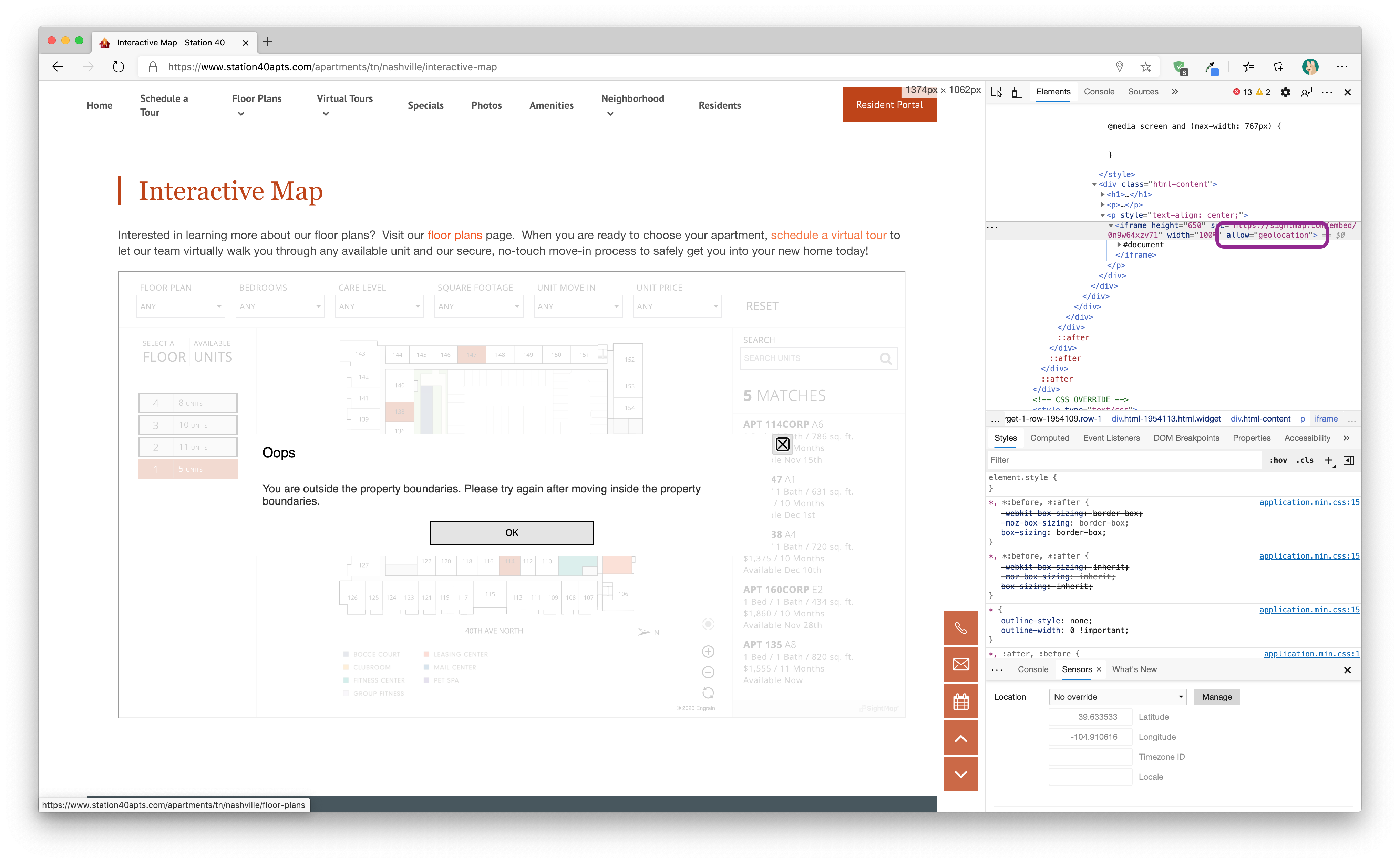Image resolution: width=1400 pixels, height=863 pixels.
Task: Click the Latitude input field
Action: point(1090,717)
